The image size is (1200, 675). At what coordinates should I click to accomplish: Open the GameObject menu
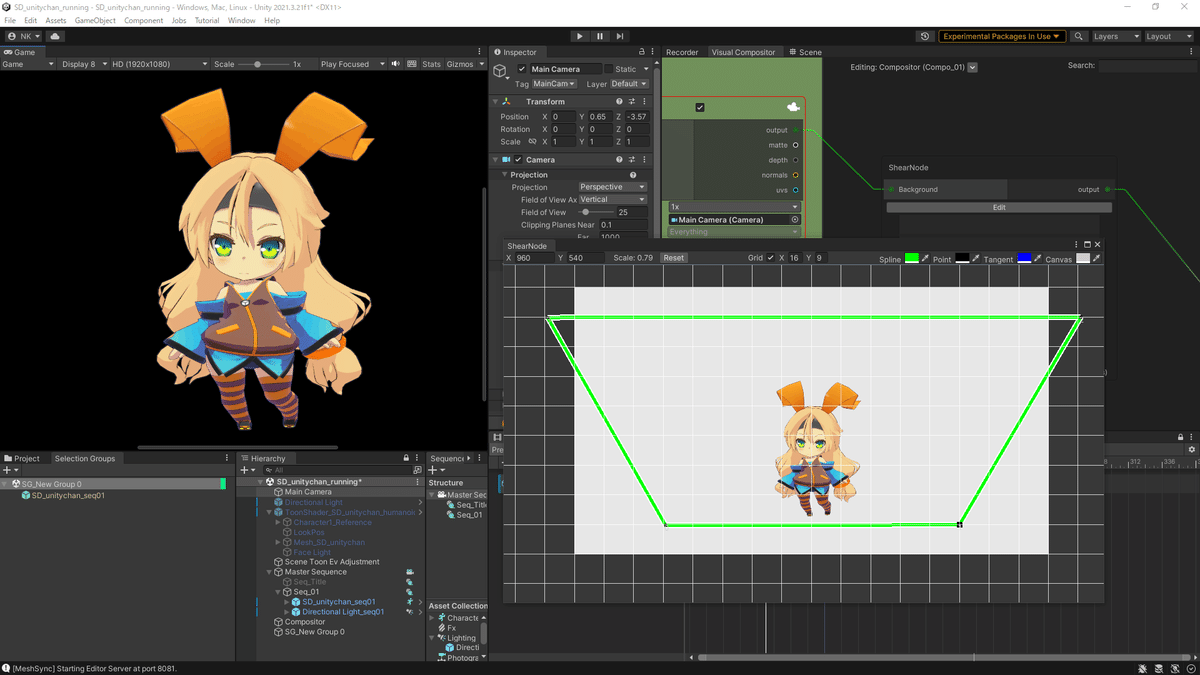95,20
